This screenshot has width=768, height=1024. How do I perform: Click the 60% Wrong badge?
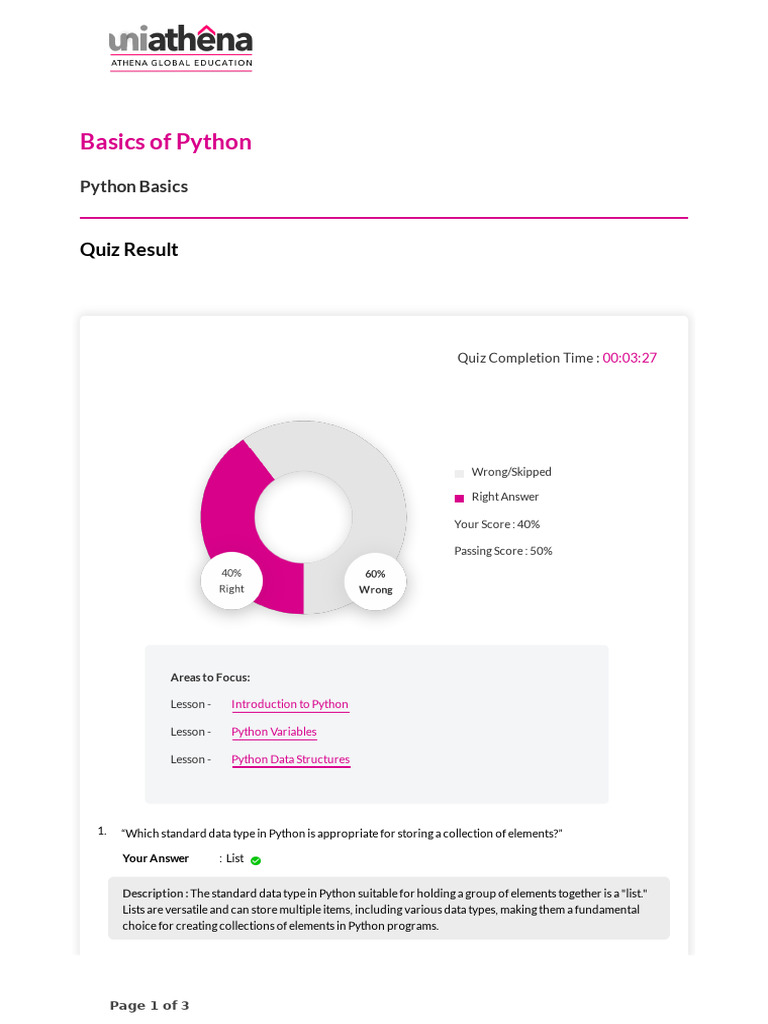pyautogui.click(x=375, y=582)
